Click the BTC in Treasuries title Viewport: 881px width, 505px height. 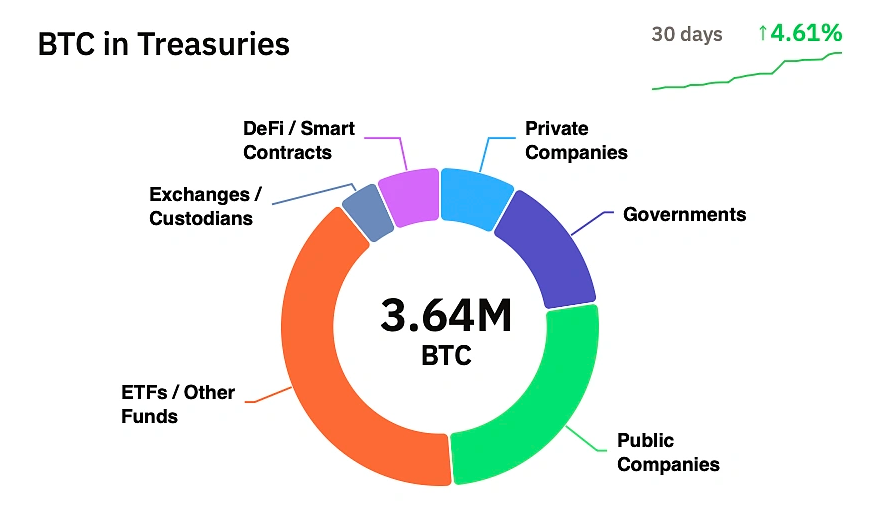pos(164,44)
